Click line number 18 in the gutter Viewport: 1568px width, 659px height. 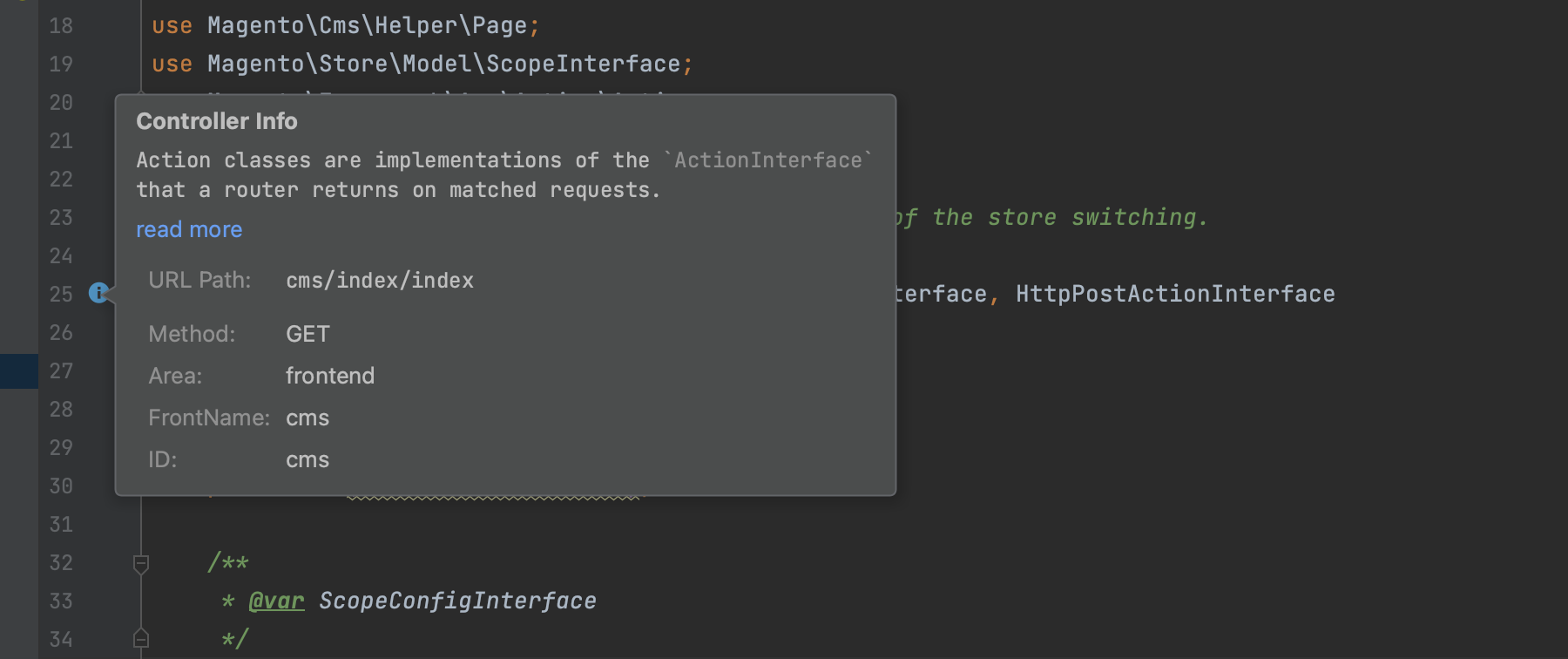(61, 26)
